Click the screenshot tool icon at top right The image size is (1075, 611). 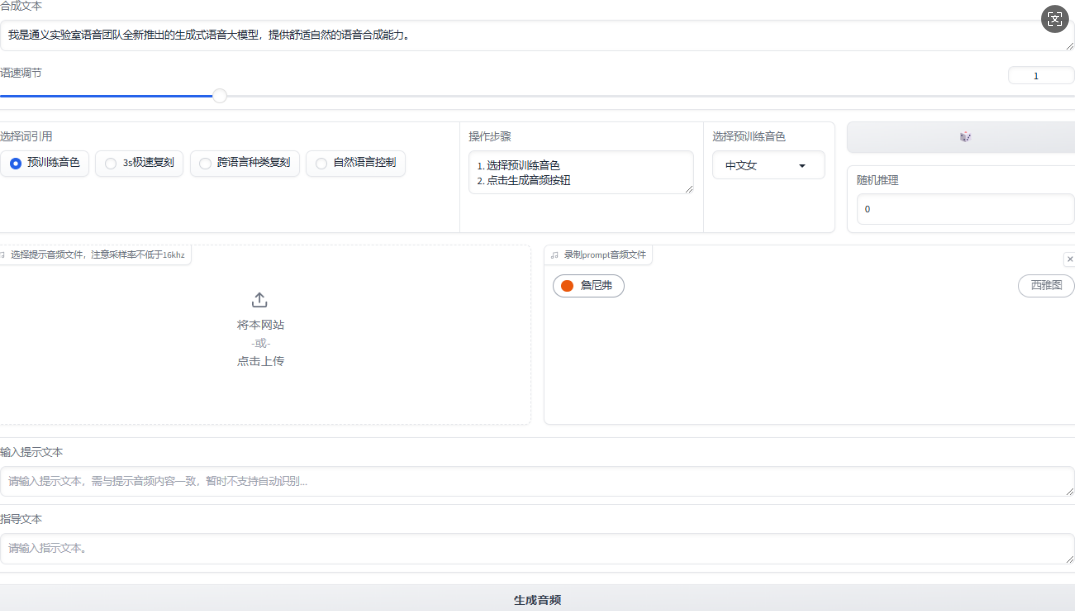[1054, 18]
